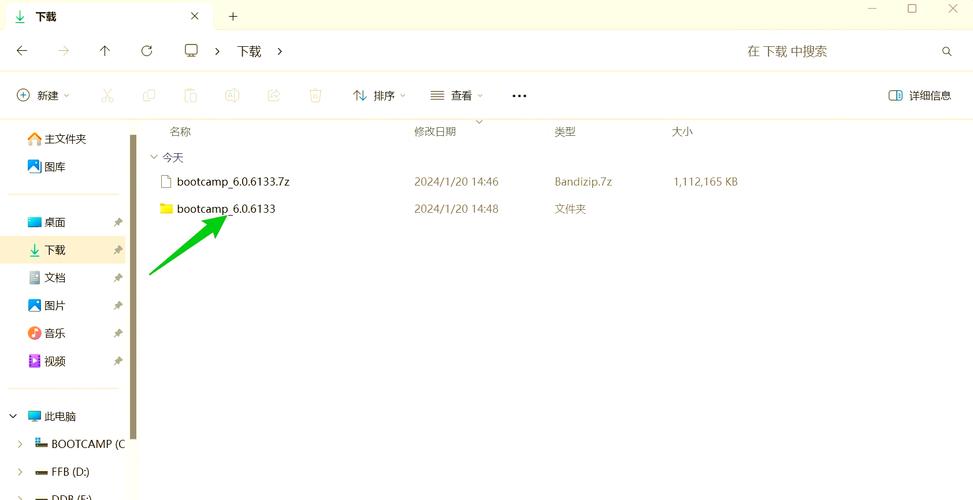Expand the BOOTCAMP (C drive node
Screen dimensions: 973x500
pyautogui.click(x=20, y=444)
